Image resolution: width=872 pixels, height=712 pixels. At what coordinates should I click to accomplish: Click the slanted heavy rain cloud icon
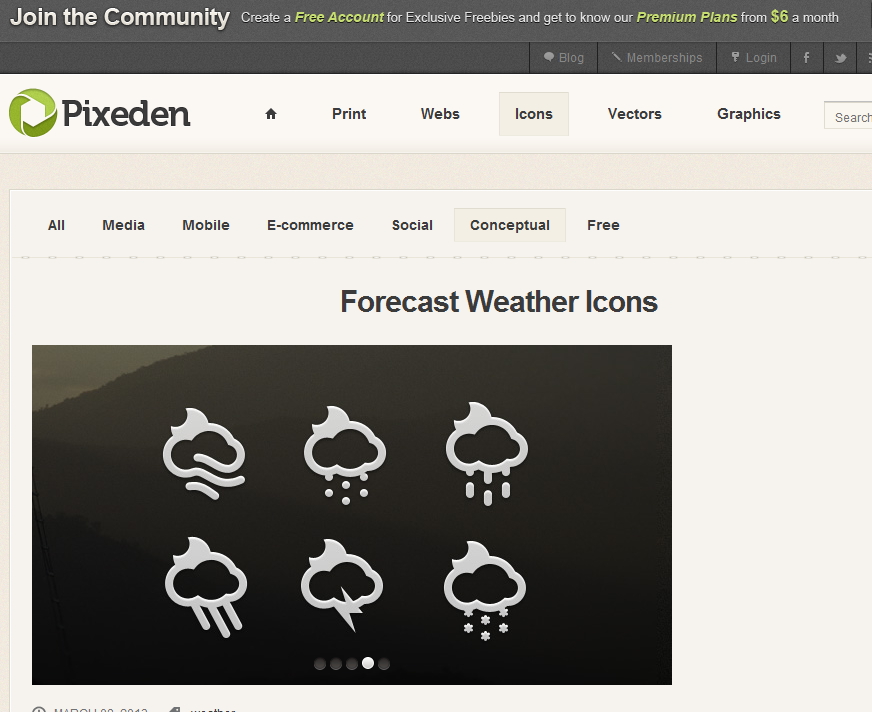206,587
